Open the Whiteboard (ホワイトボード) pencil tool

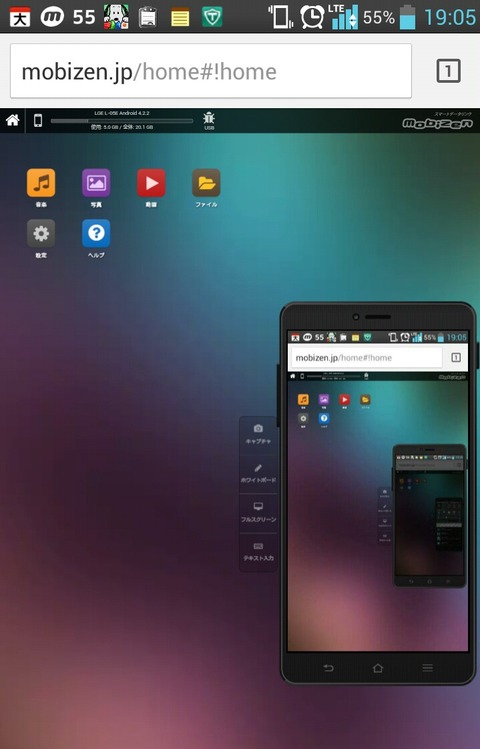pos(258,473)
